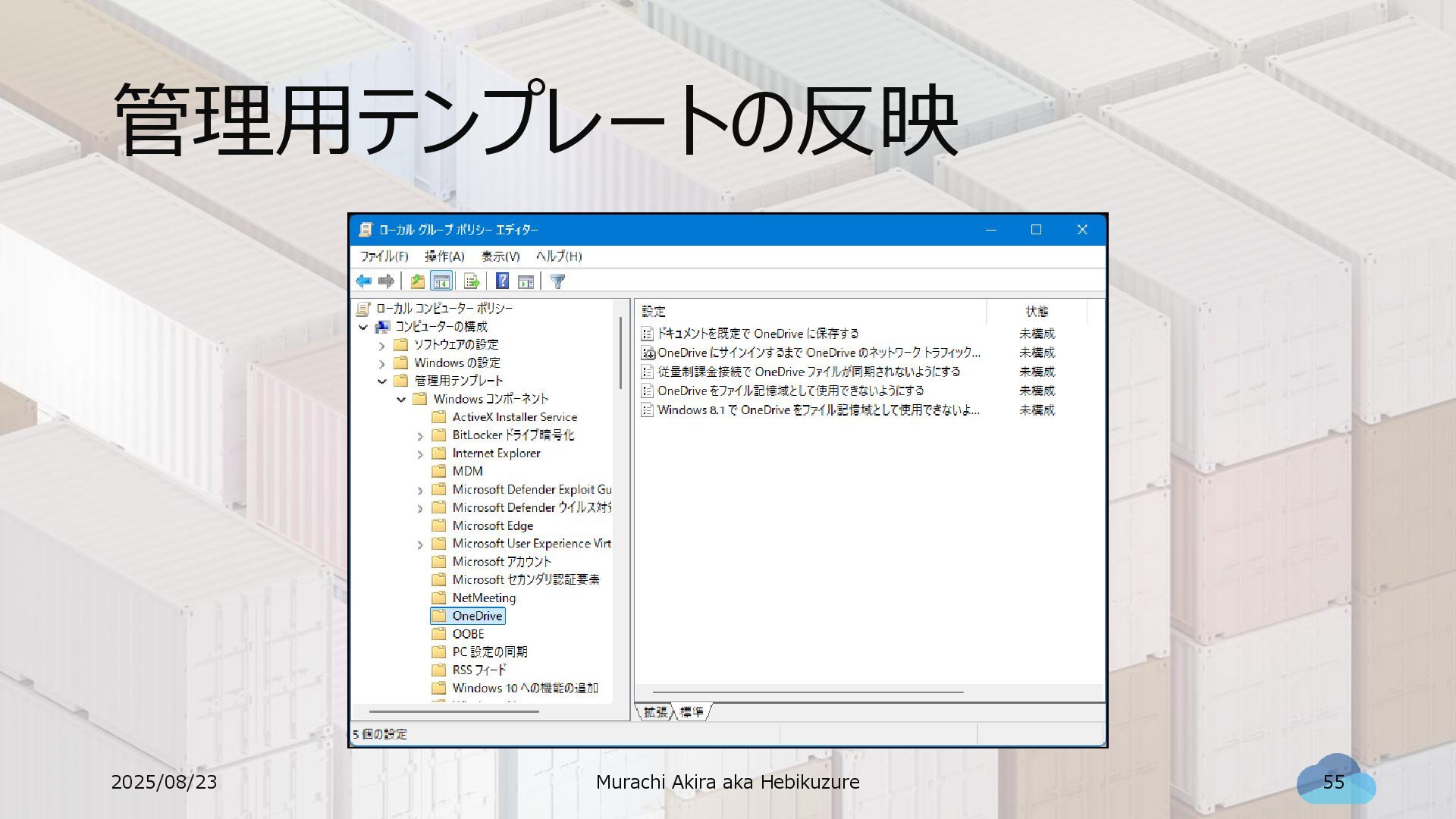Click the Forward arrow toolbar icon

pos(386,281)
